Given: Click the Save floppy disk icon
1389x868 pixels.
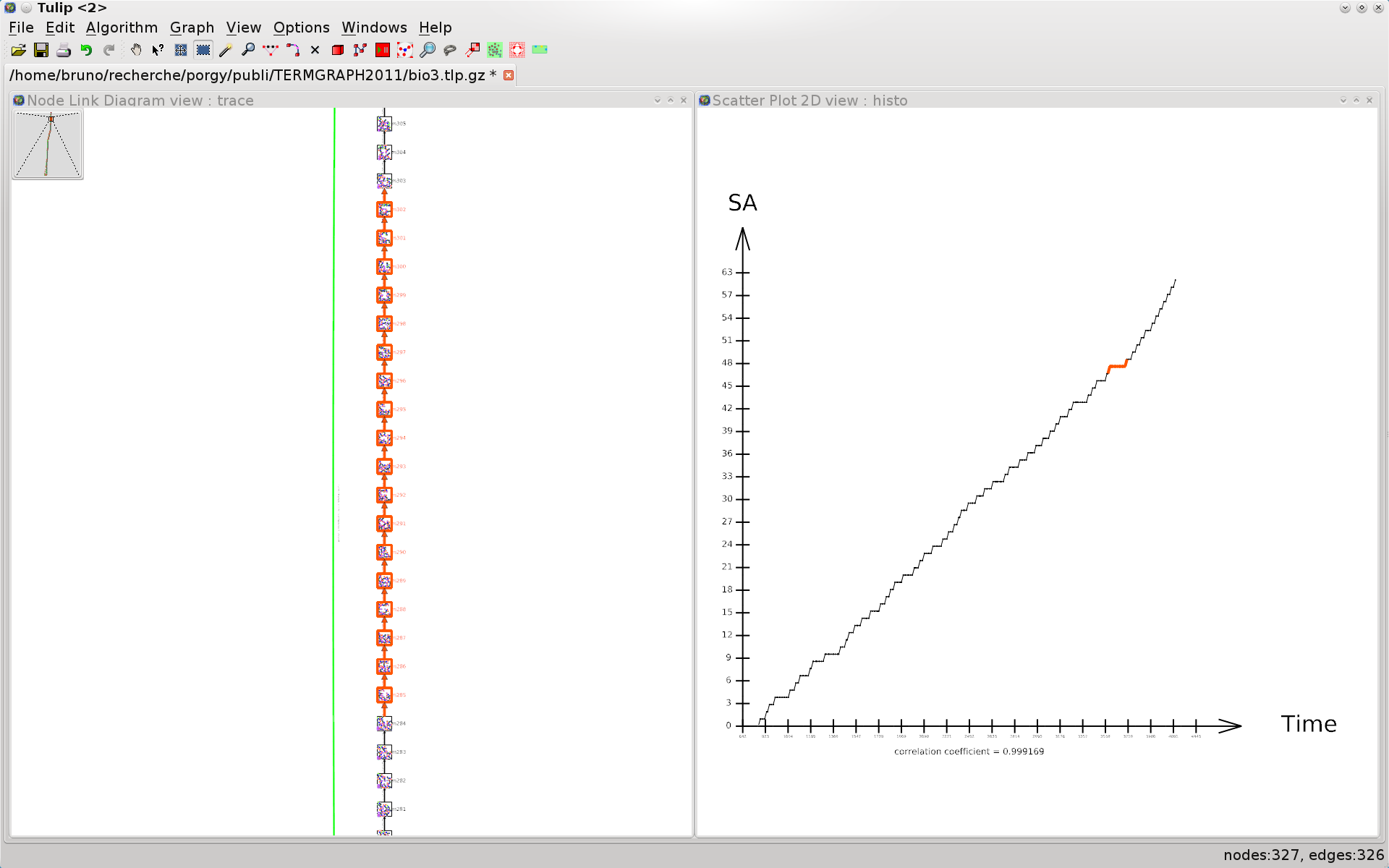Looking at the screenshot, I should pos(41,50).
